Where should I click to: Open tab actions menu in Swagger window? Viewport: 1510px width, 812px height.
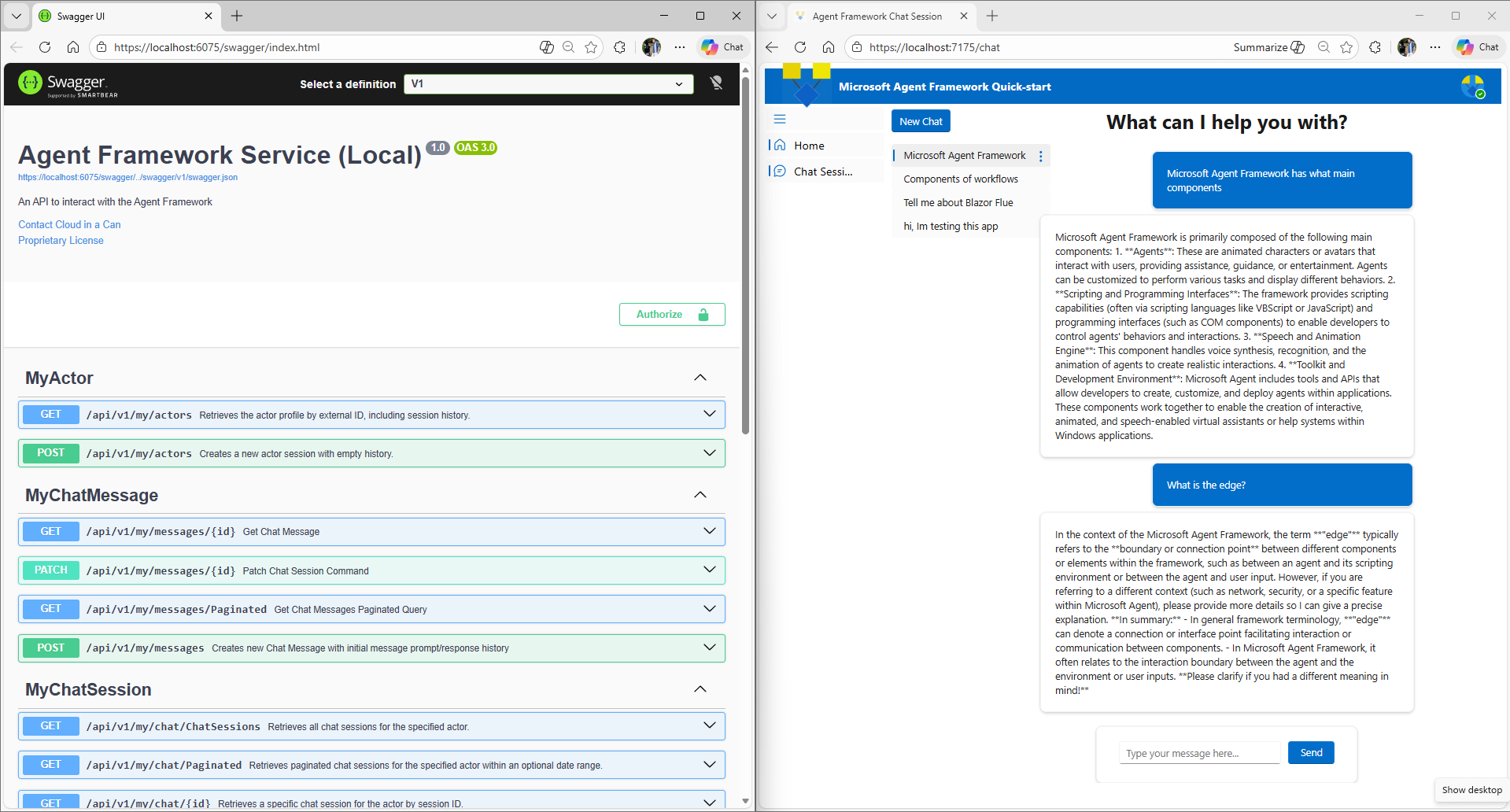16,16
